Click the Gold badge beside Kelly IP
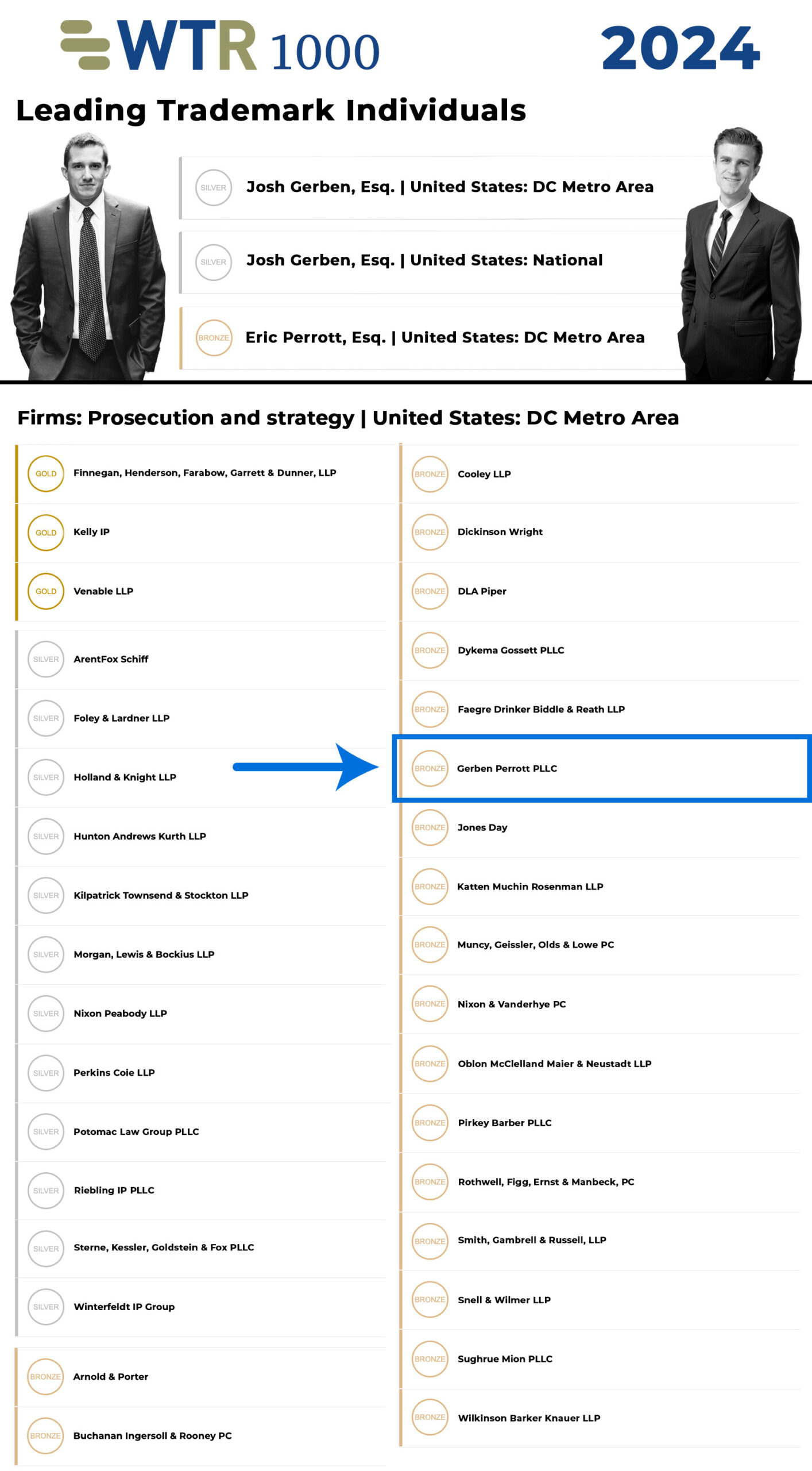The height and width of the screenshot is (1471, 812). (x=46, y=532)
